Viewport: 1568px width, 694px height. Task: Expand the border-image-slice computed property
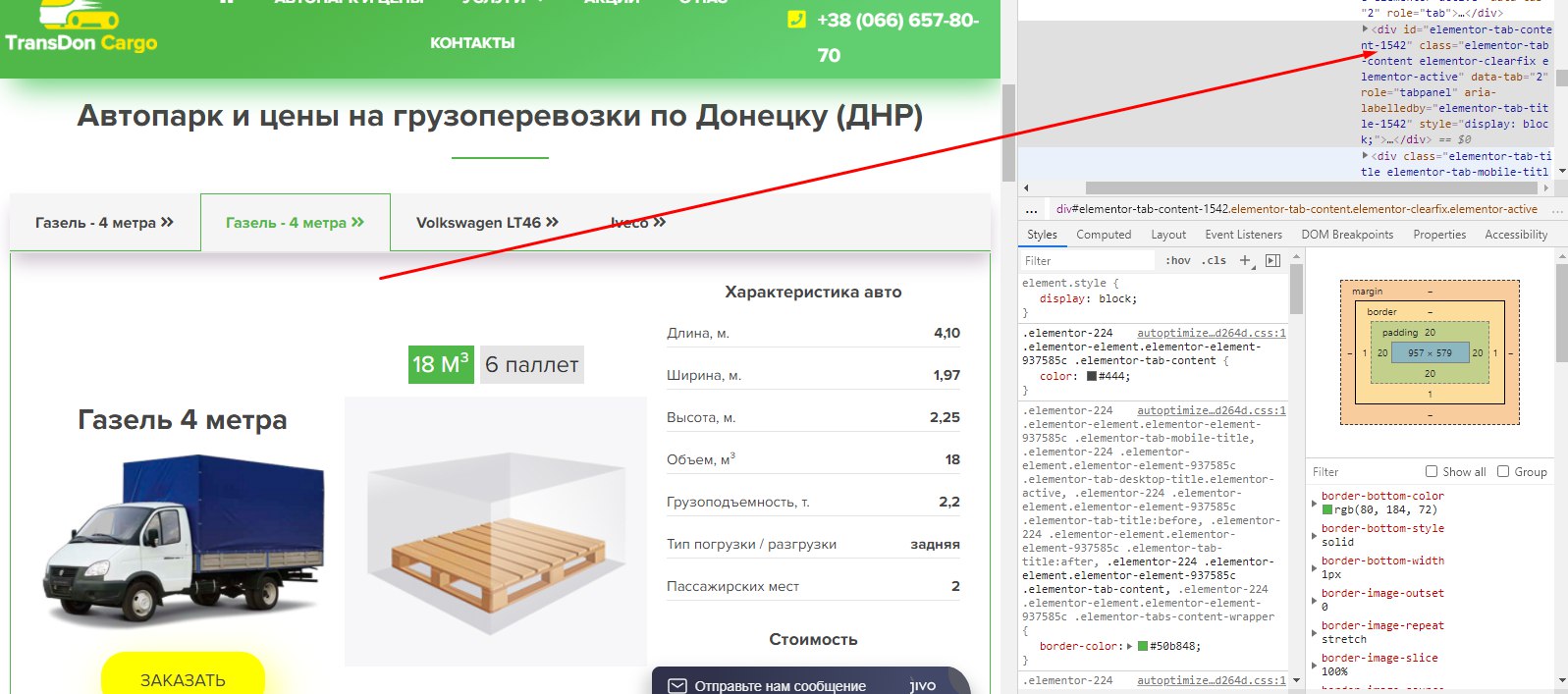(1315, 665)
